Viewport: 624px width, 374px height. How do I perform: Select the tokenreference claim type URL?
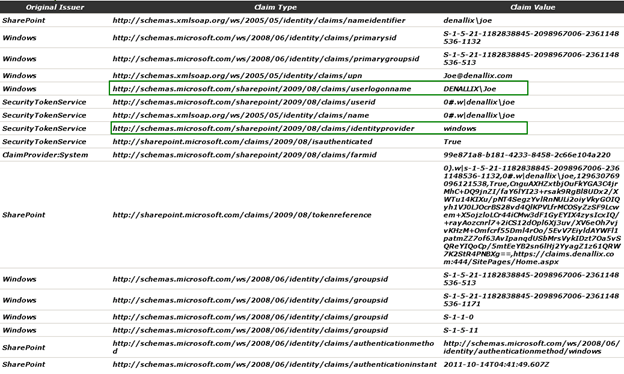(242, 215)
